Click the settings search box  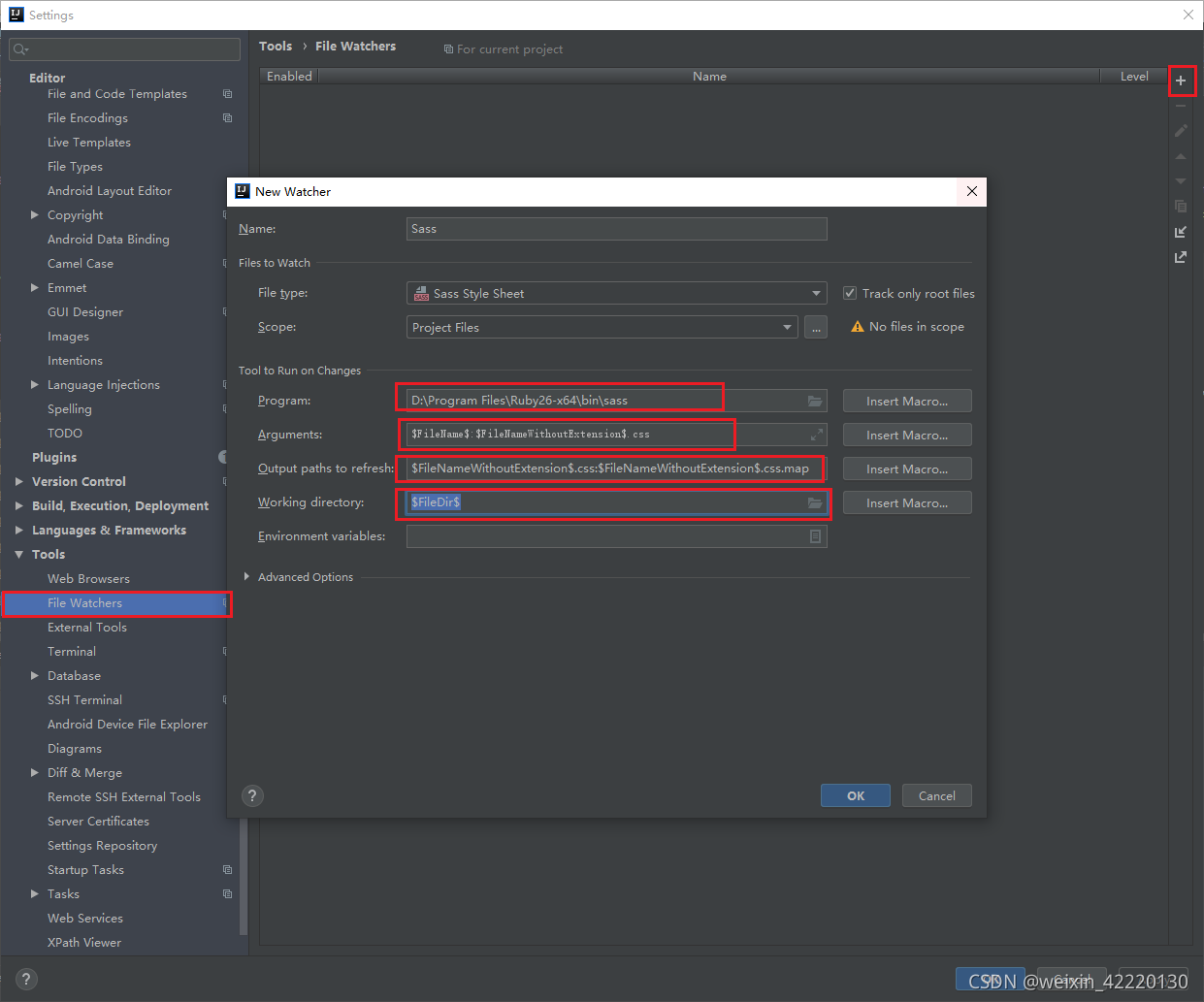pyautogui.click(x=125, y=48)
